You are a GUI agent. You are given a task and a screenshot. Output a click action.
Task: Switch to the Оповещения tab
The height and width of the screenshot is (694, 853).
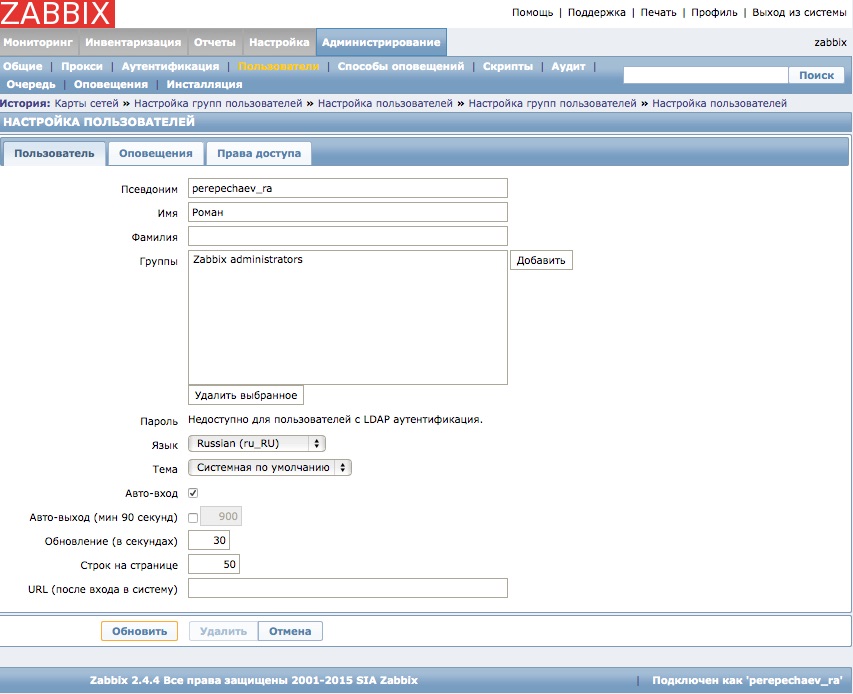point(155,153)
